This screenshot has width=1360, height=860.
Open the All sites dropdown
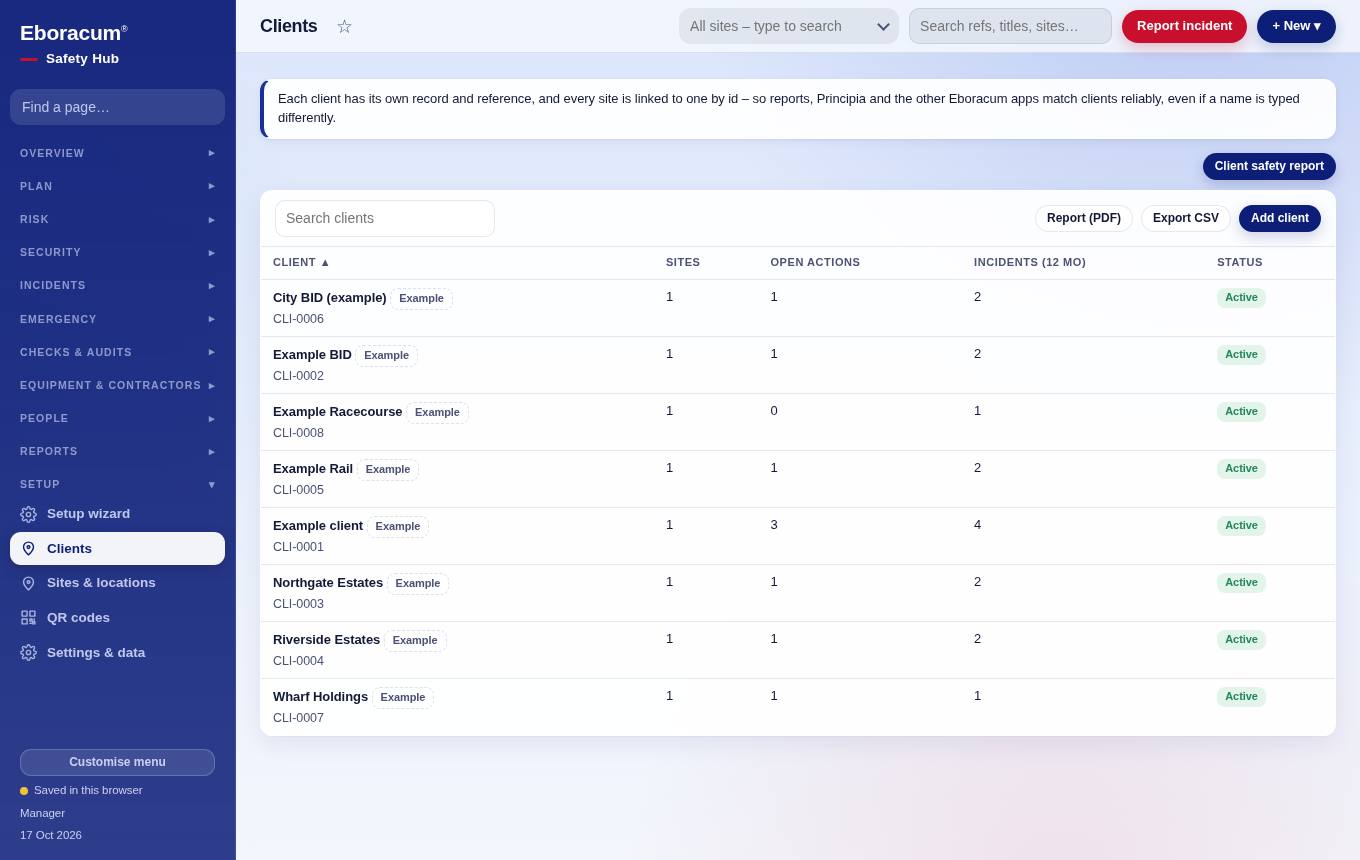[x=789, y=26]
